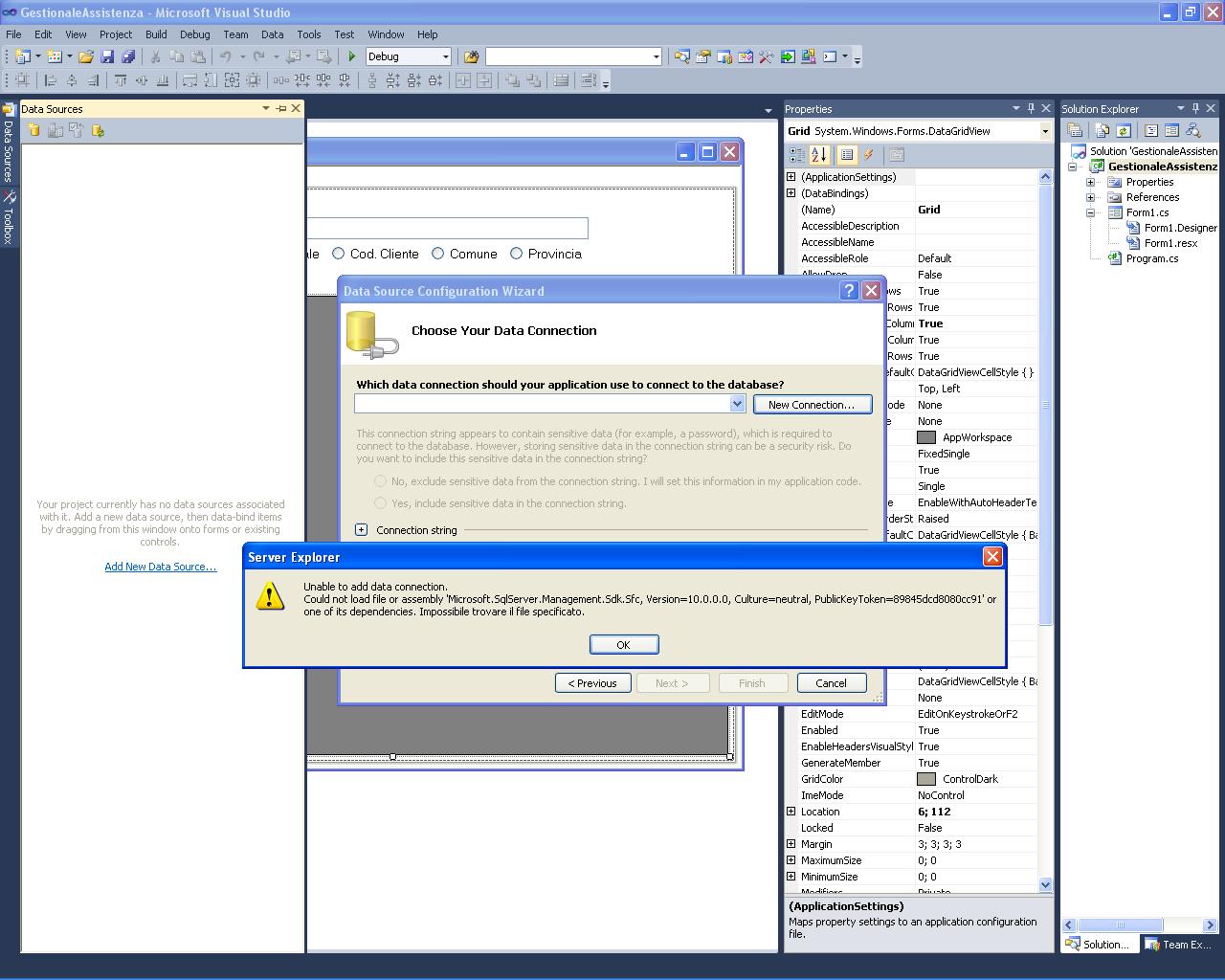Screen dimensions: 1225x980
Task: Toggle auto-hide pin on Data Sources panel
Action: coord(281,108)
